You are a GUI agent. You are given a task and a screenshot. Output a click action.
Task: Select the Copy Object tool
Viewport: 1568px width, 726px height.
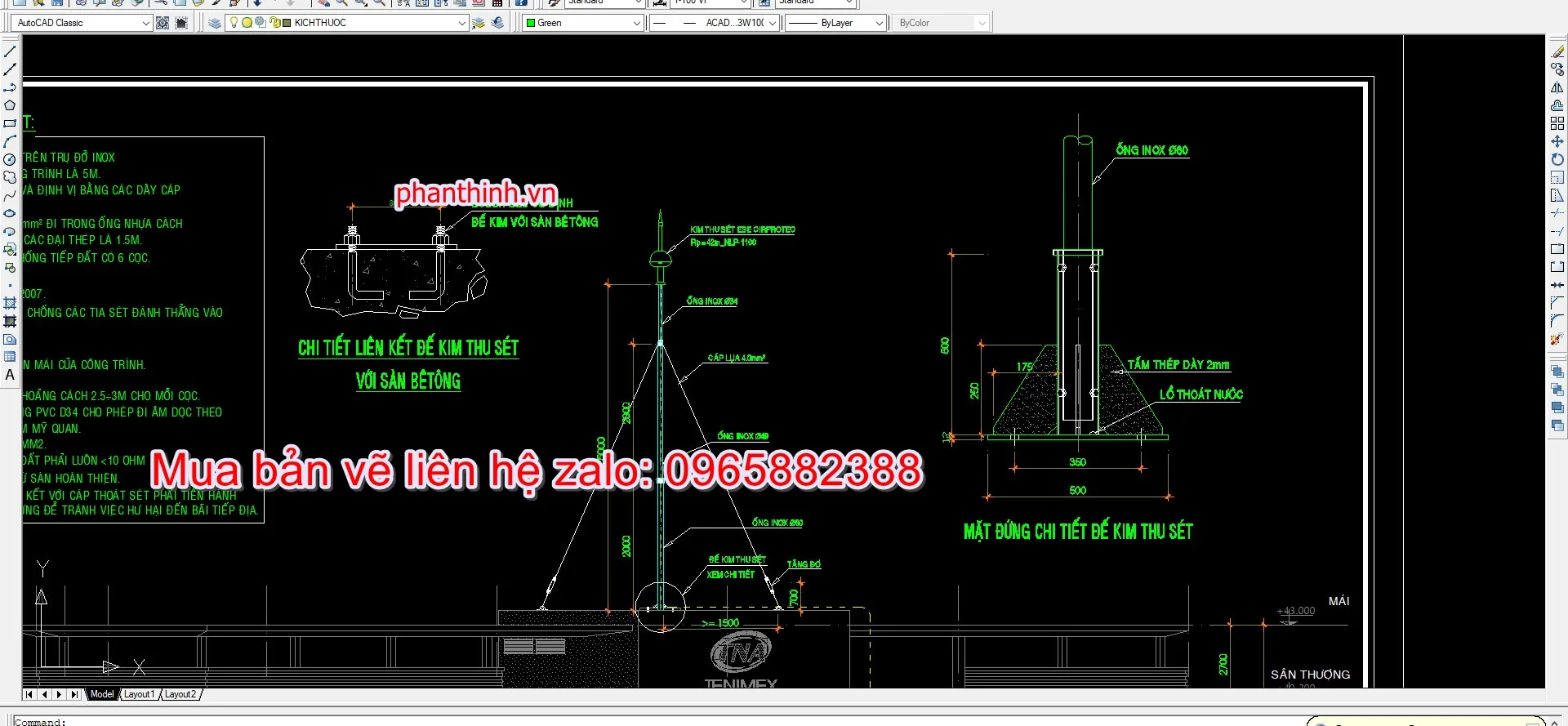coord(1557,69)
